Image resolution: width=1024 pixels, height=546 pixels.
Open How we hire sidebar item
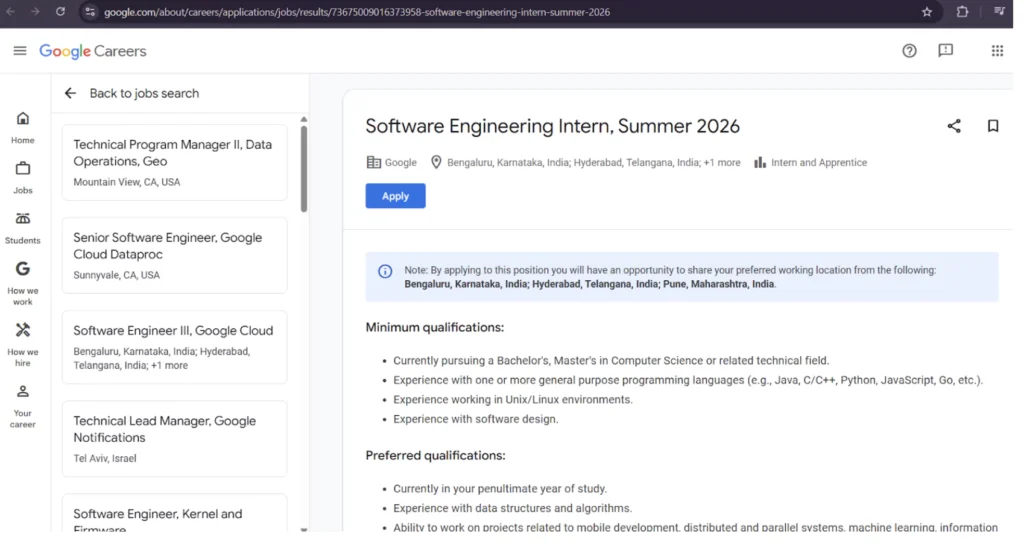[x=23, y=345]
